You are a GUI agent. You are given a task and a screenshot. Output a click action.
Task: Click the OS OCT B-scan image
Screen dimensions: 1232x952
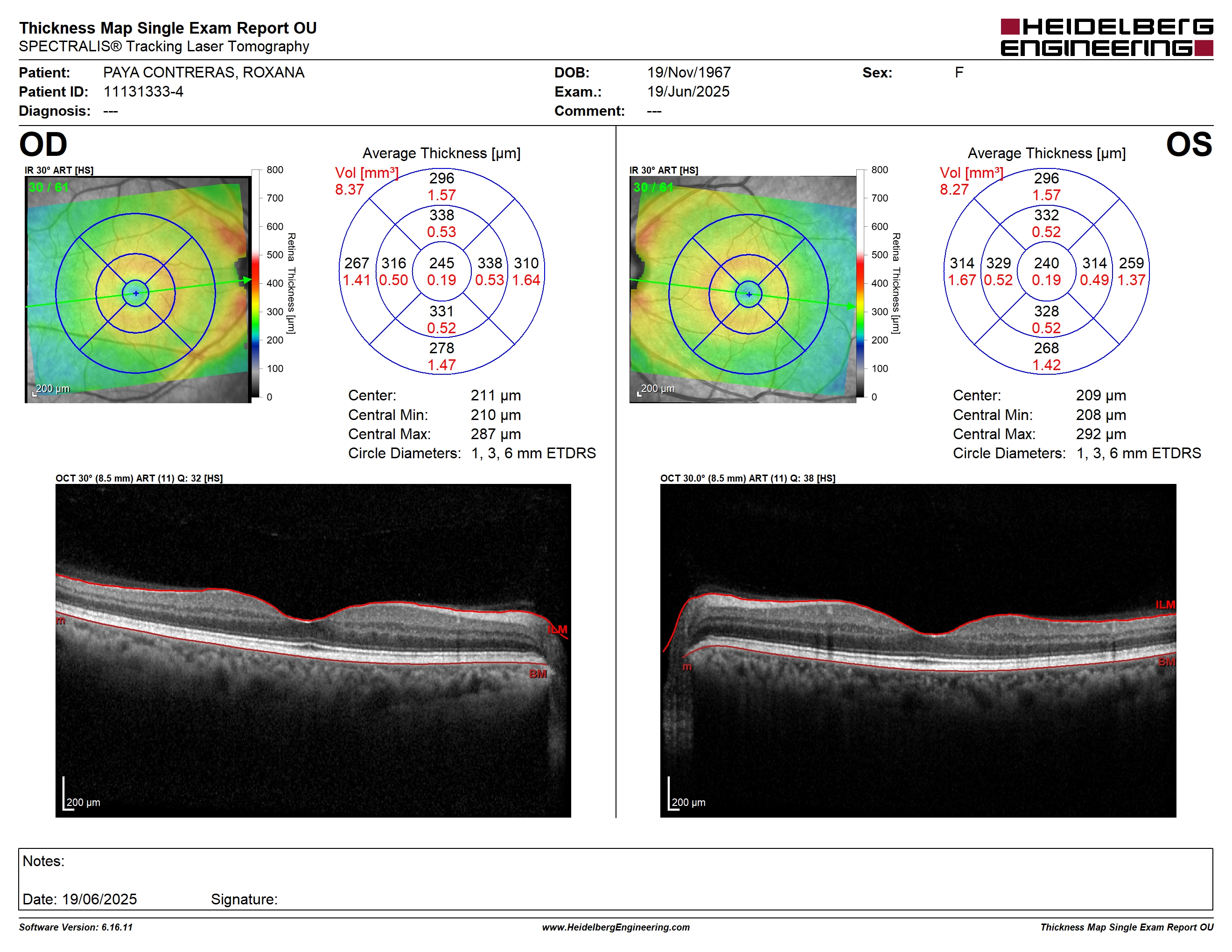(x=918, y=650)
